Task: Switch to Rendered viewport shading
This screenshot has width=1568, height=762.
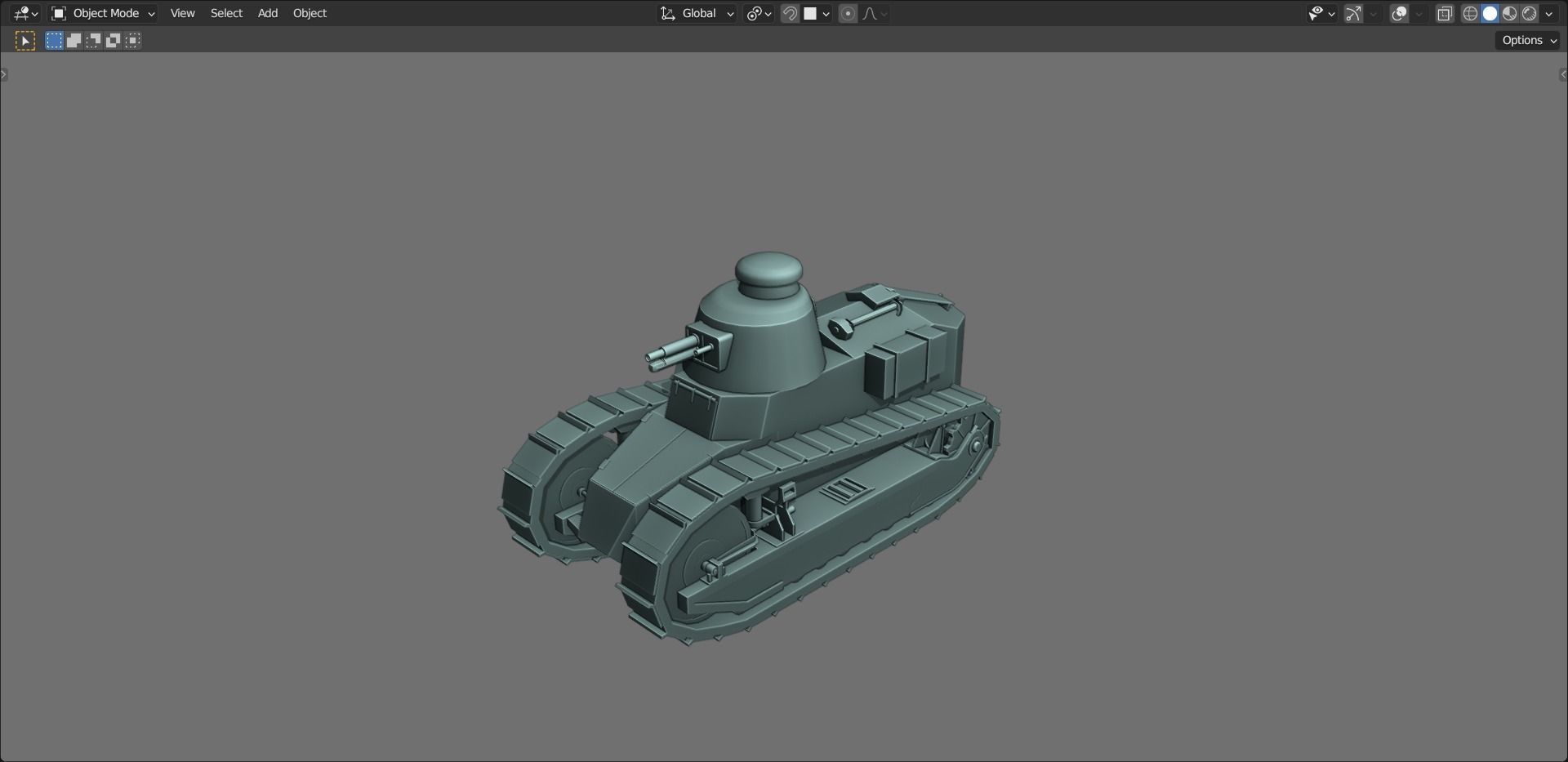Action: tap(1529, 13)
